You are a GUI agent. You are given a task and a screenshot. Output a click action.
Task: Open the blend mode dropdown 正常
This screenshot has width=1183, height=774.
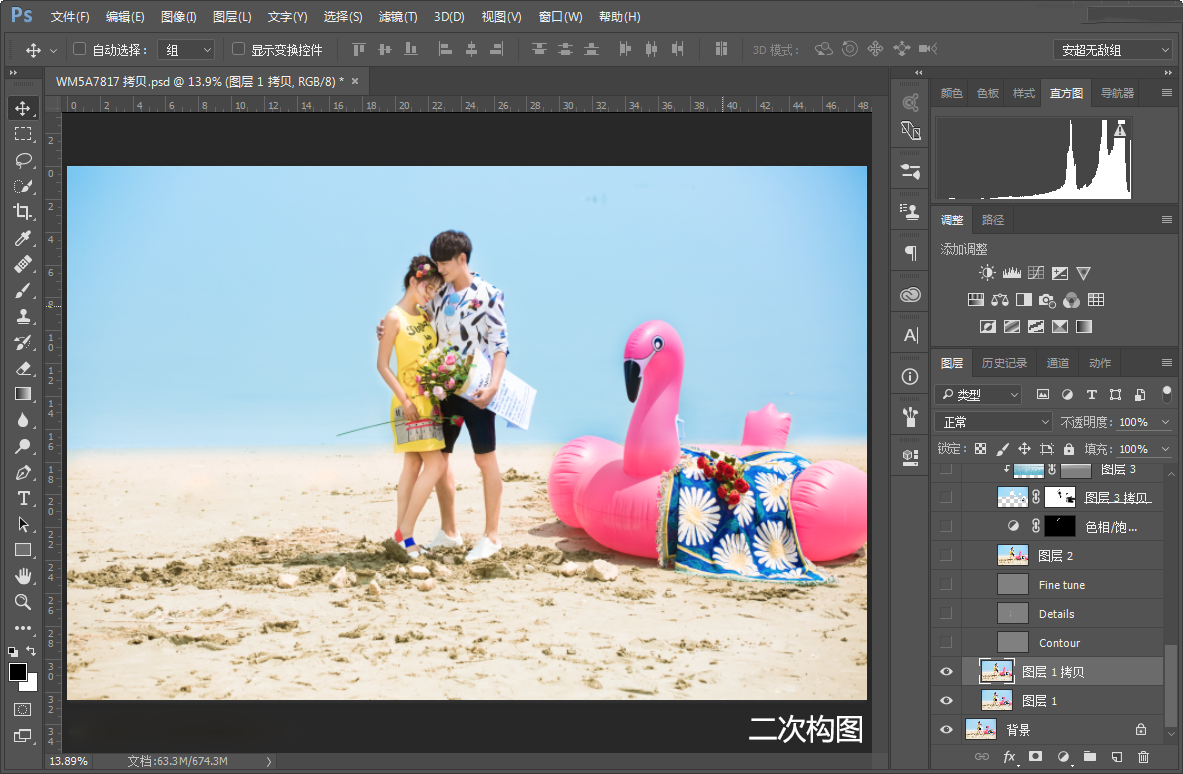pyautogui.click(x=993, y=422)
